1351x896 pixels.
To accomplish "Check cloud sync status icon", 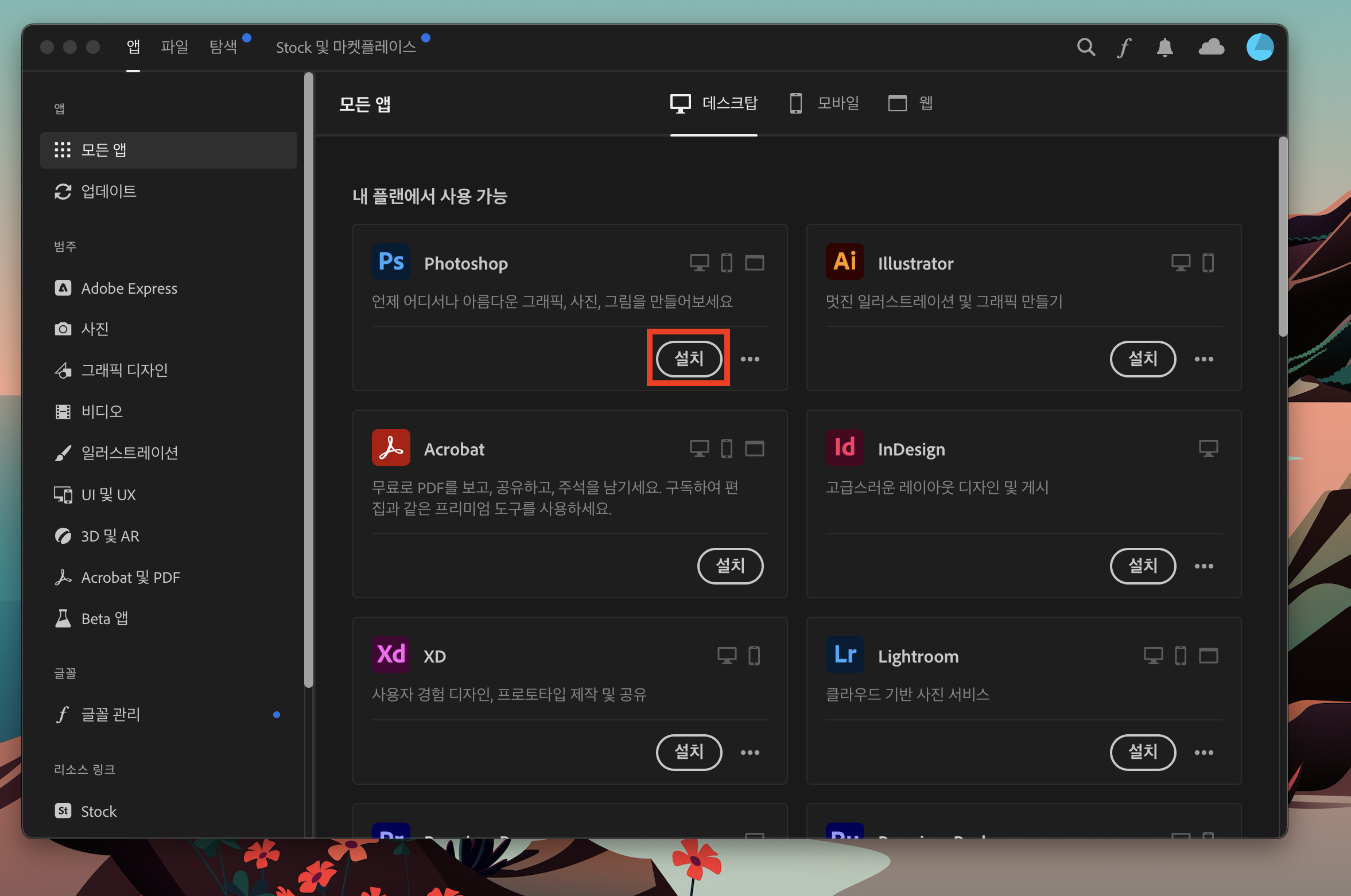I will point(1211,47).
